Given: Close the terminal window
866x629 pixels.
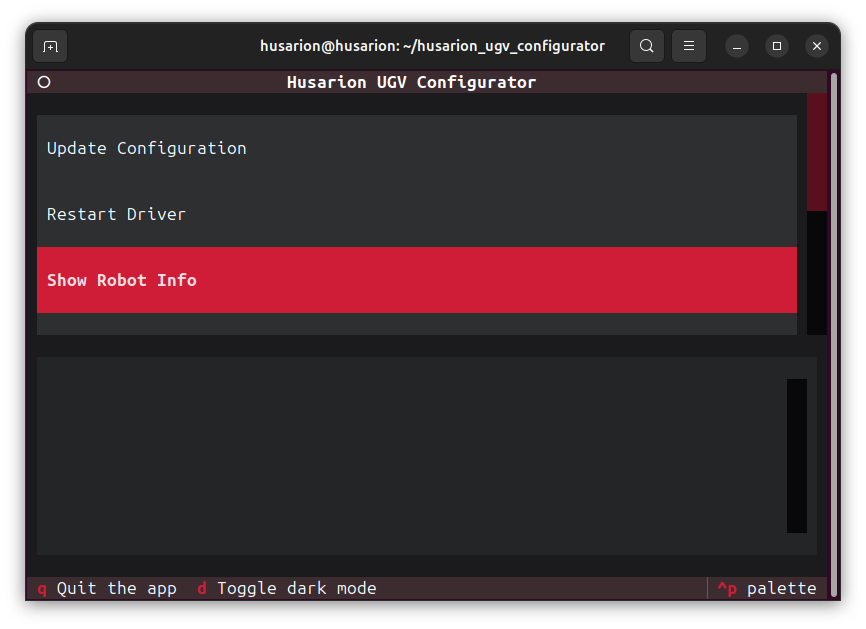Looking at the screenshot, I should tap(817, 46).
